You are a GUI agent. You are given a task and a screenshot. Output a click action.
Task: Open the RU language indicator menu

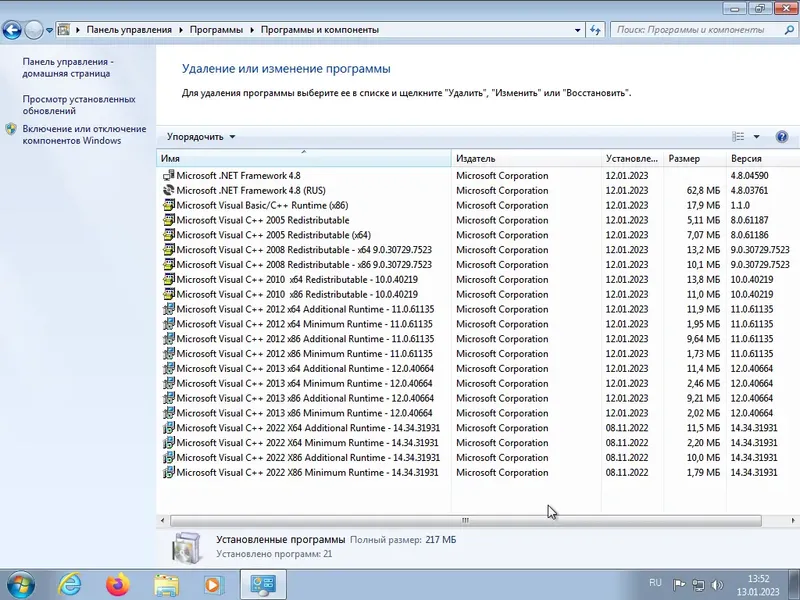656,583
